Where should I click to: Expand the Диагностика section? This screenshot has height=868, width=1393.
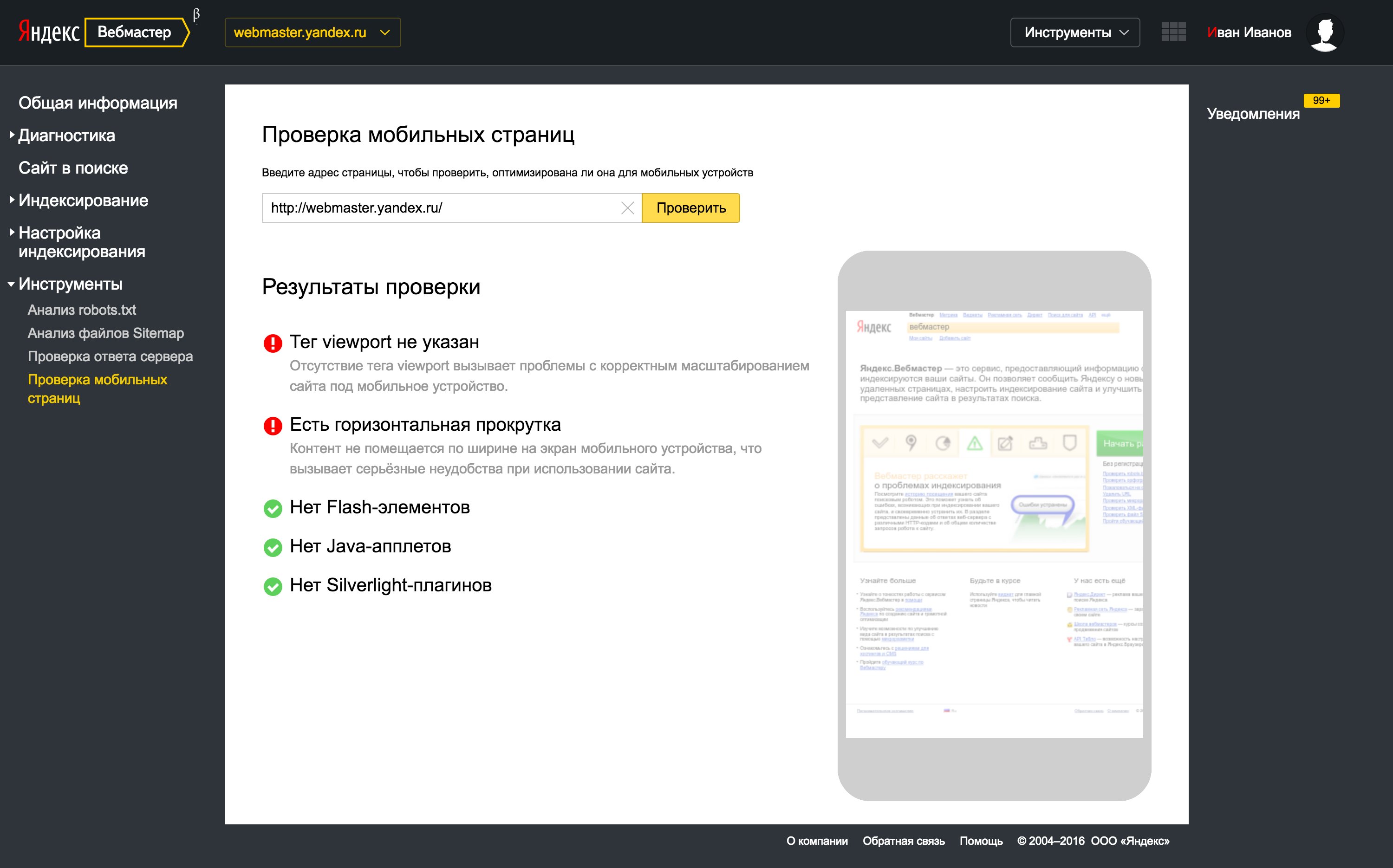(x=66, y=136)
